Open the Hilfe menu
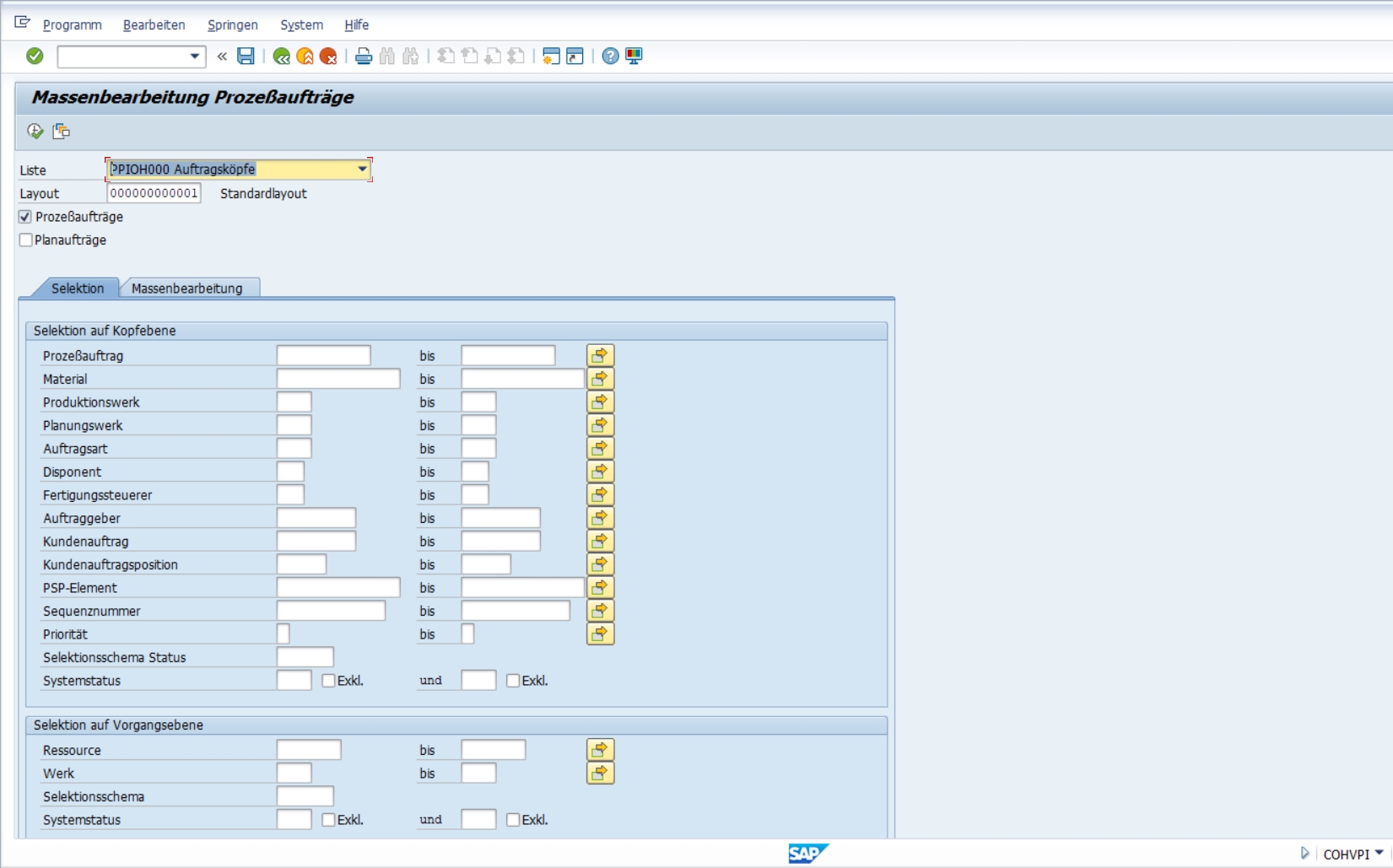 [x=356, y=24]
